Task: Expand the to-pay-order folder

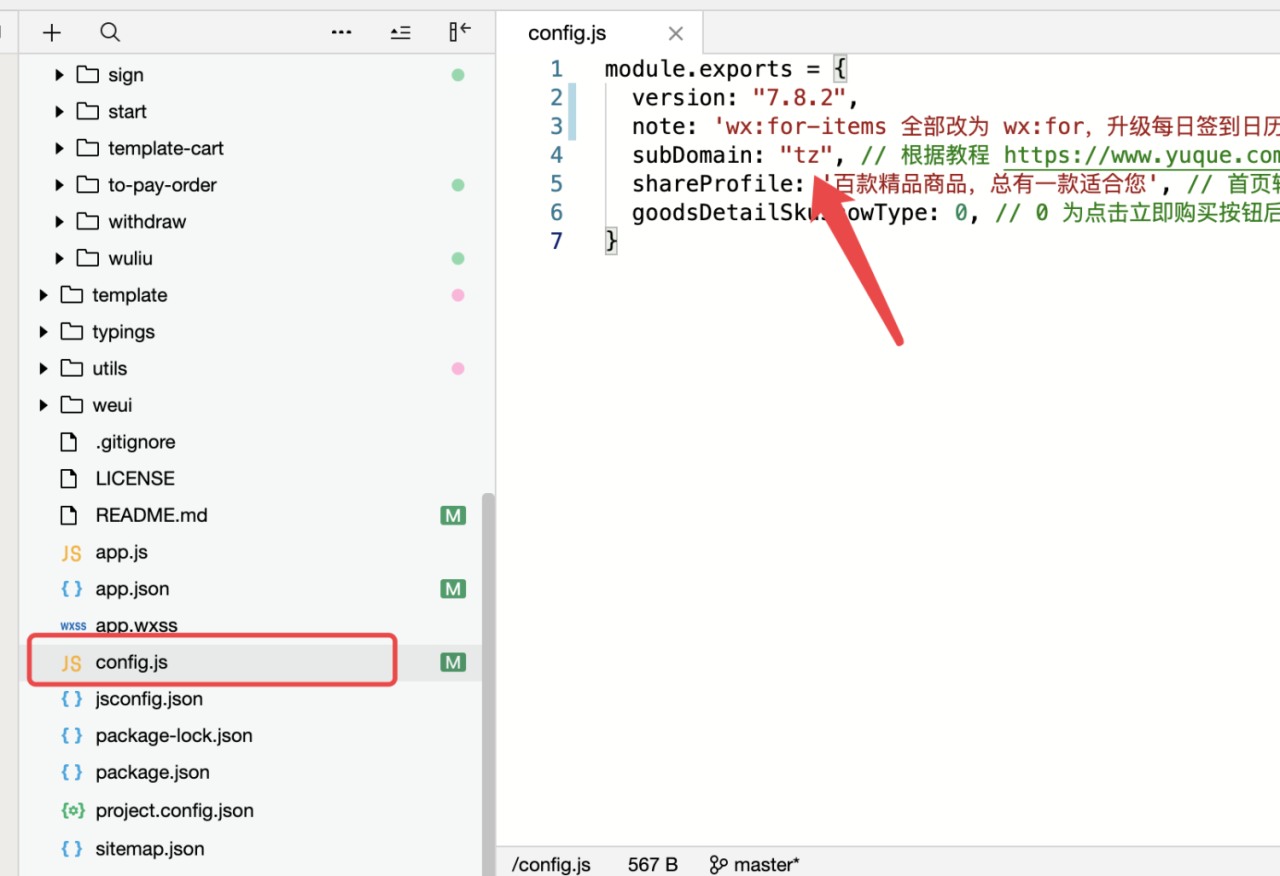Action: click(60, 185)
